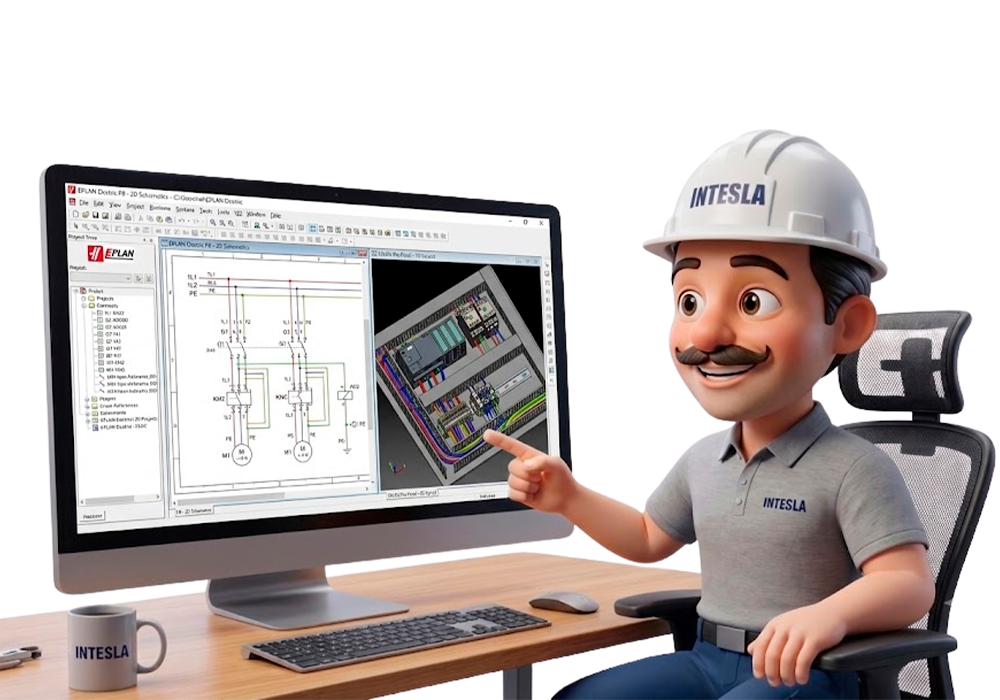Open the Project menu

click(136, 207)
